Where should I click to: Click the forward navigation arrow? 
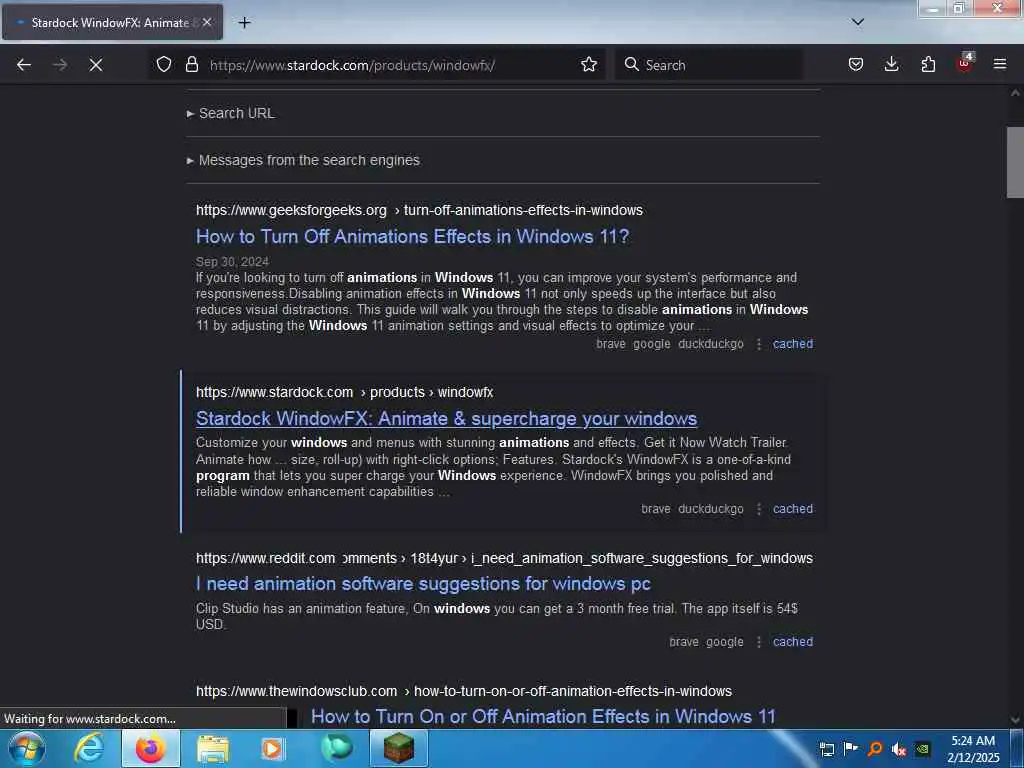tap(60, 65)
